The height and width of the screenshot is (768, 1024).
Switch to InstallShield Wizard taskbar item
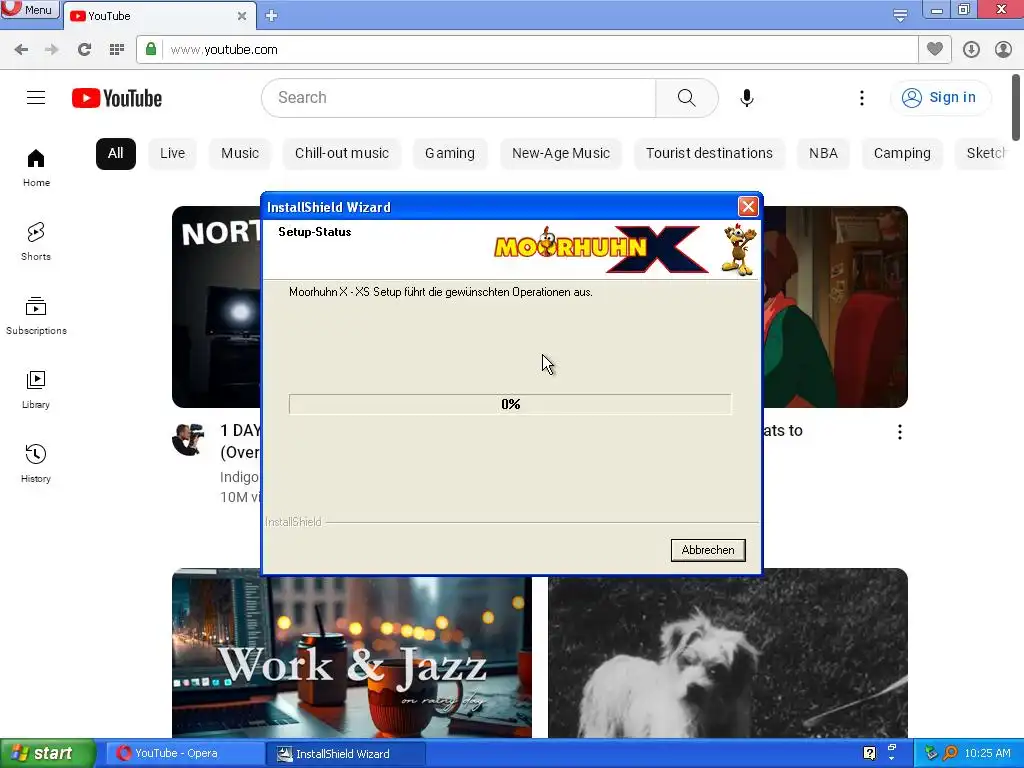tap(346, 754)
